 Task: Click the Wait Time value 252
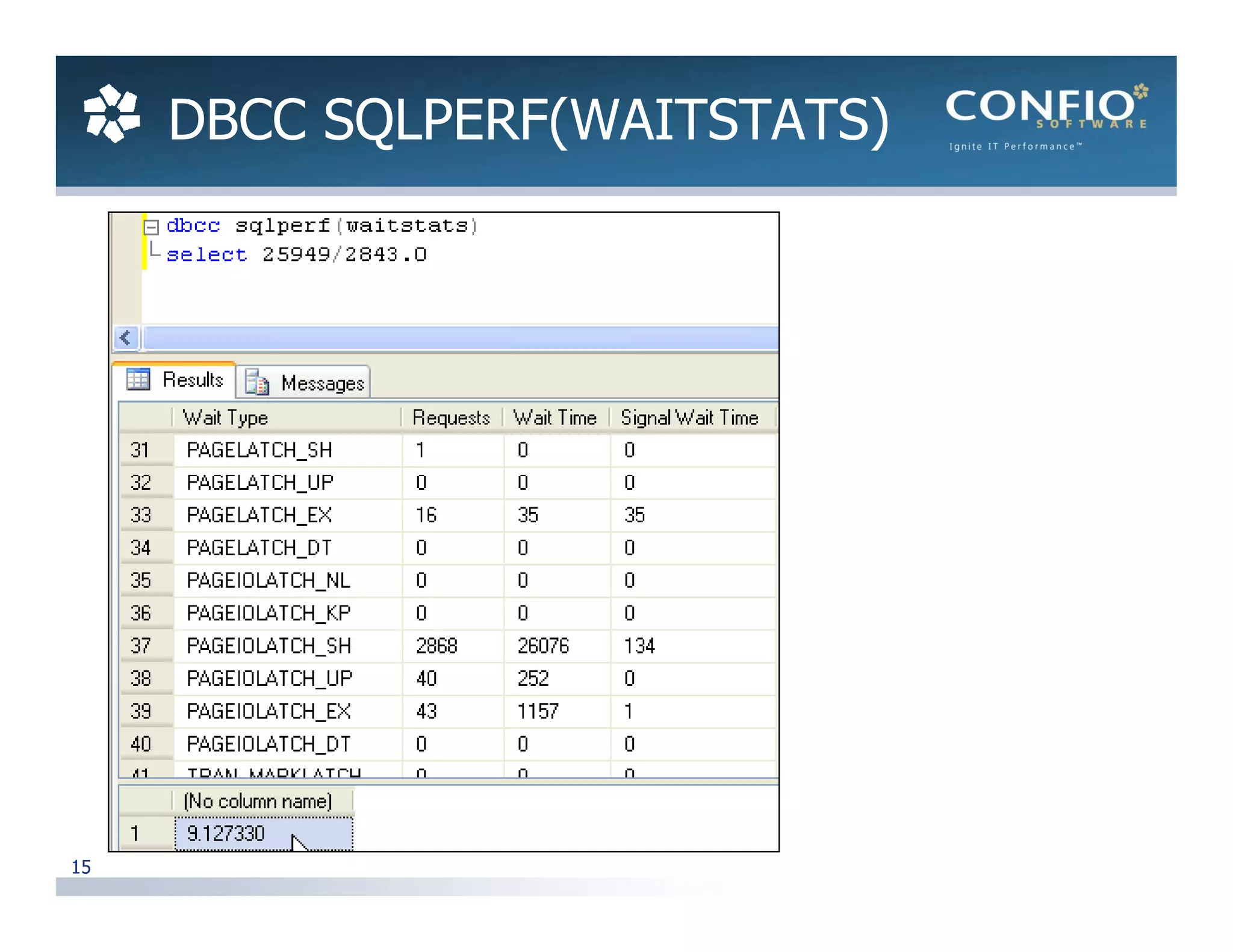[x=557, y=678]
